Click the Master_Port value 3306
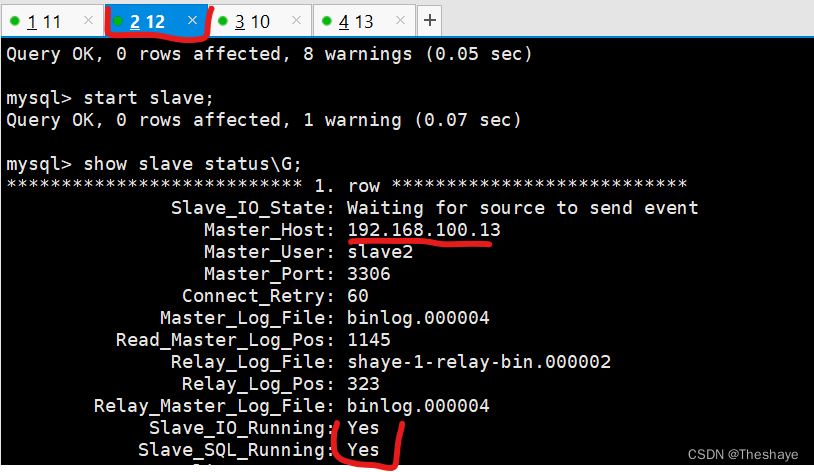Screen dimensions: 814x472 (369, 274)
